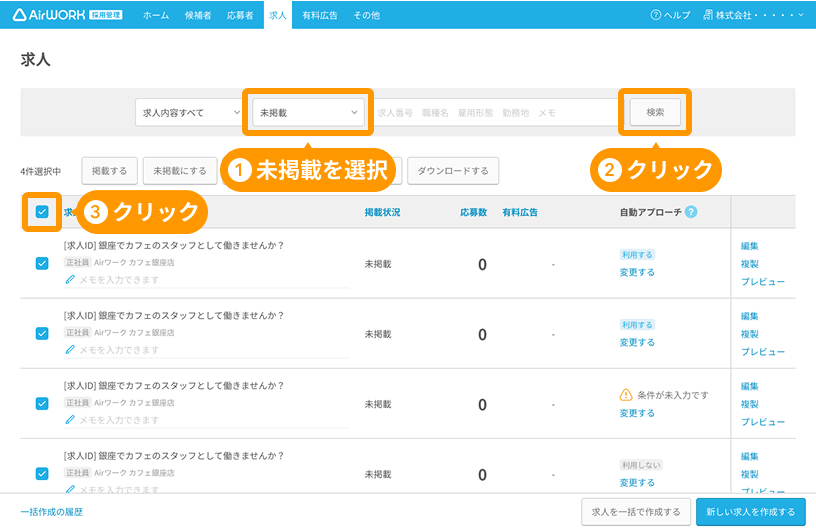Image resolution: width=816 pixels, height=531 pixels.
Task: Open the 有料広告 tab
Action: [320, 16]
